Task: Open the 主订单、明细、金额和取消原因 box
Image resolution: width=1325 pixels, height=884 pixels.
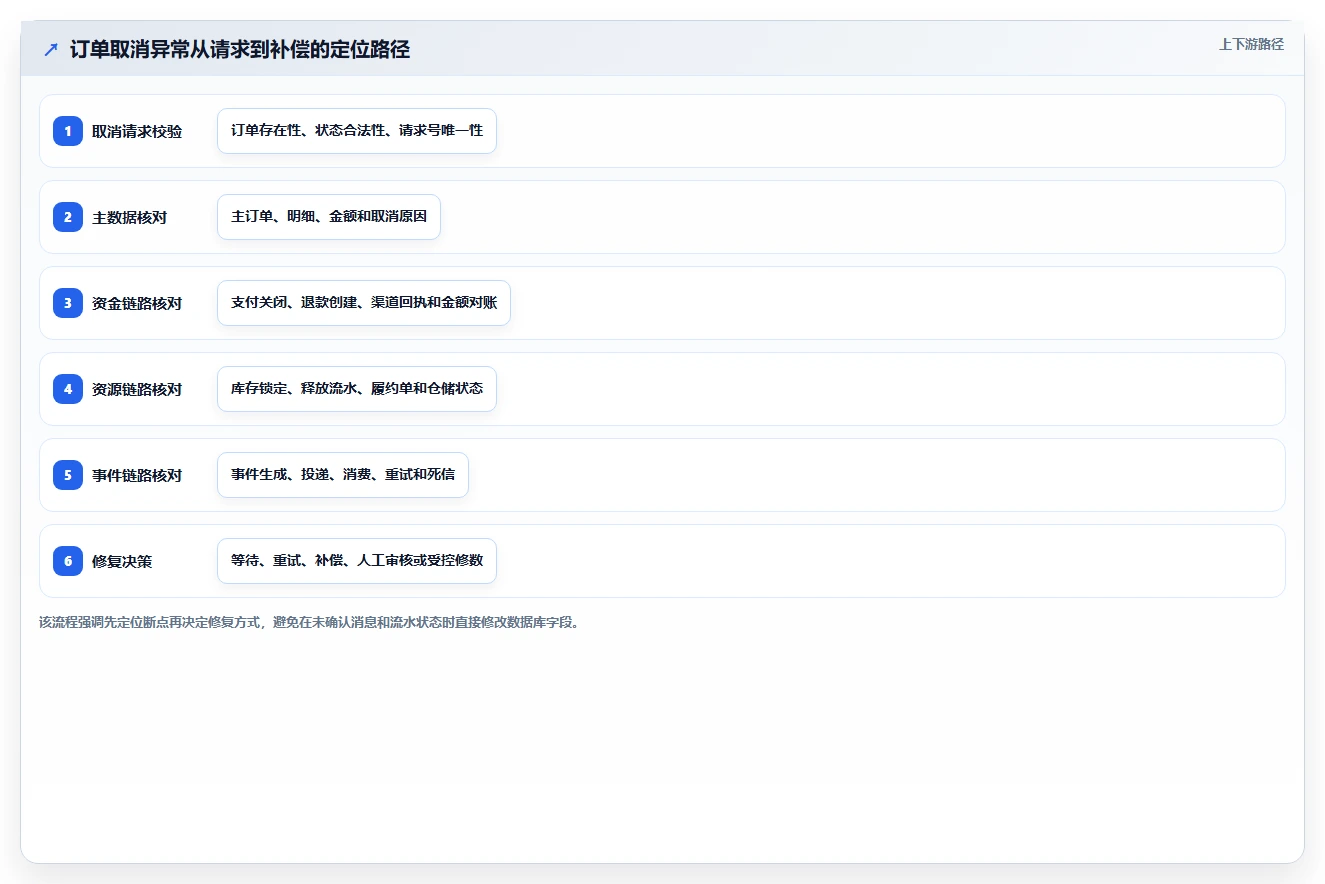Action: [329, 217]
